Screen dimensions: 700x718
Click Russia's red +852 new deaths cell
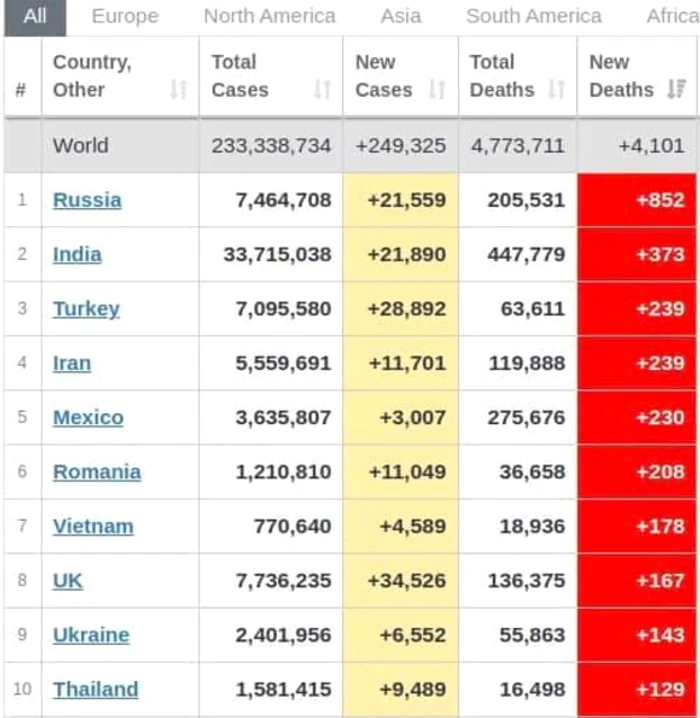[x=637, y=200]
